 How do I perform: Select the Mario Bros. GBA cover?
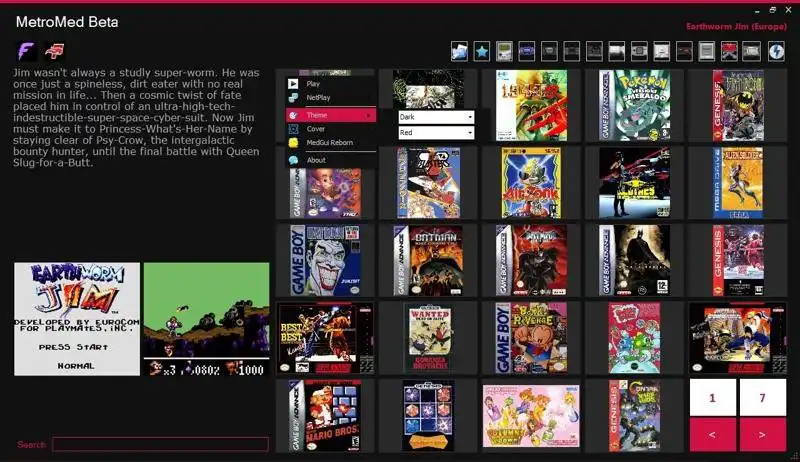[x=326, y=416]
